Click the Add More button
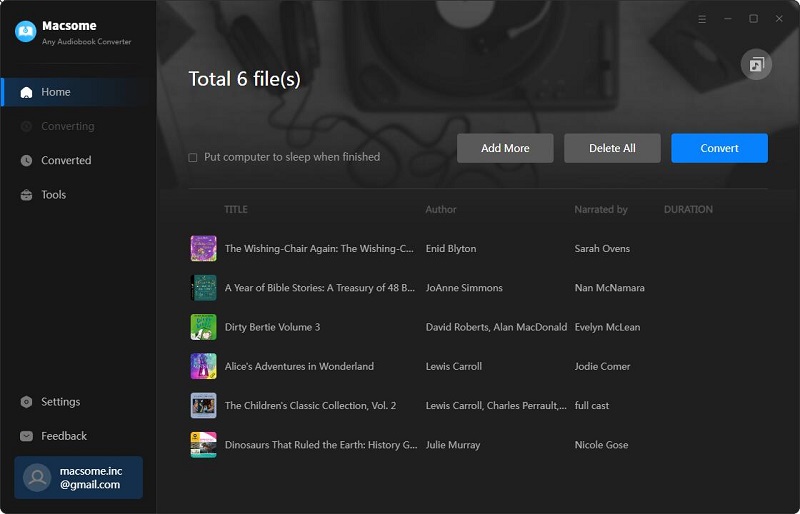 [x=505, y=149]
